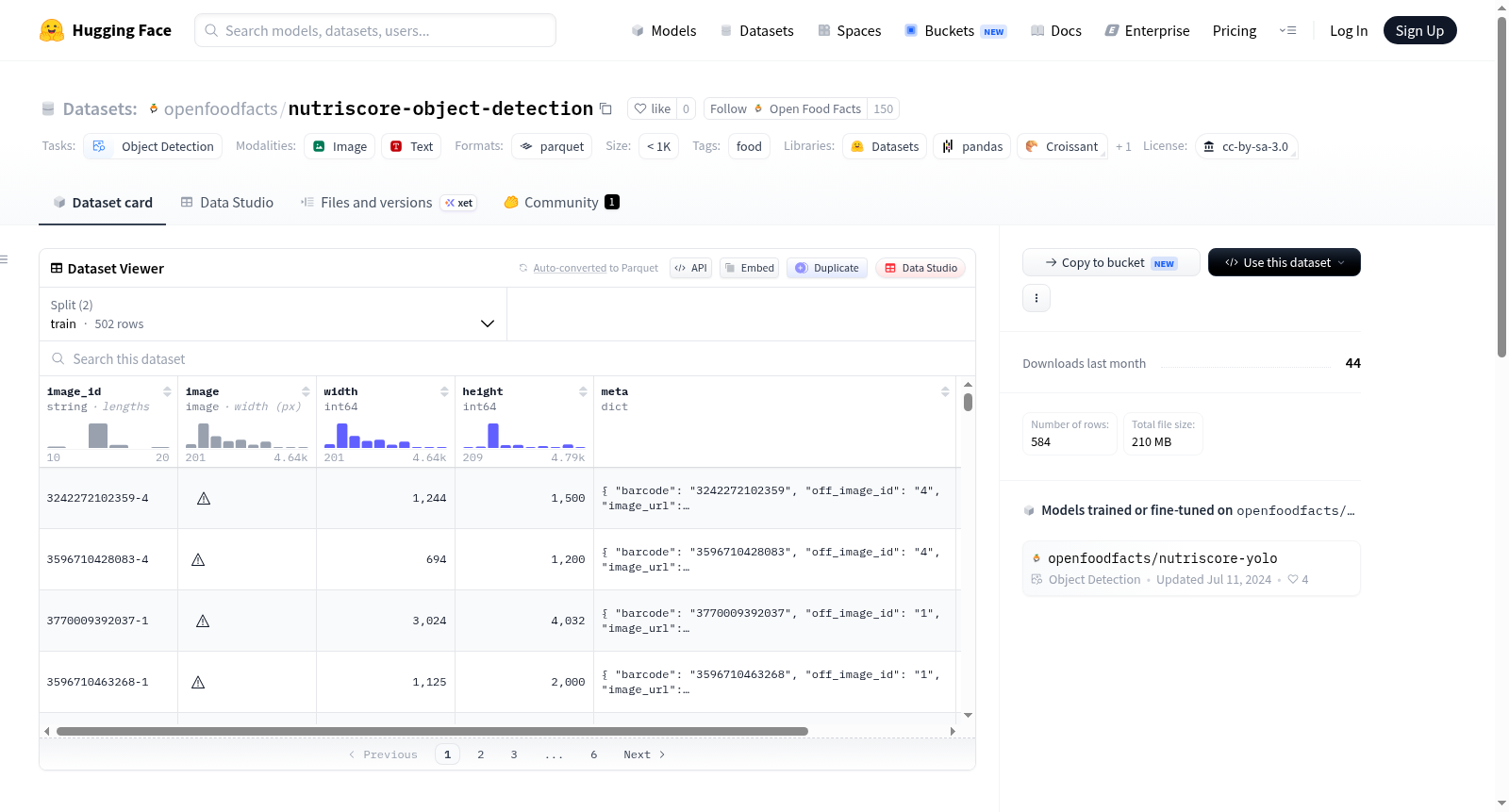
Task: Click the Copy to bucket button
Action: [1111, 262]
